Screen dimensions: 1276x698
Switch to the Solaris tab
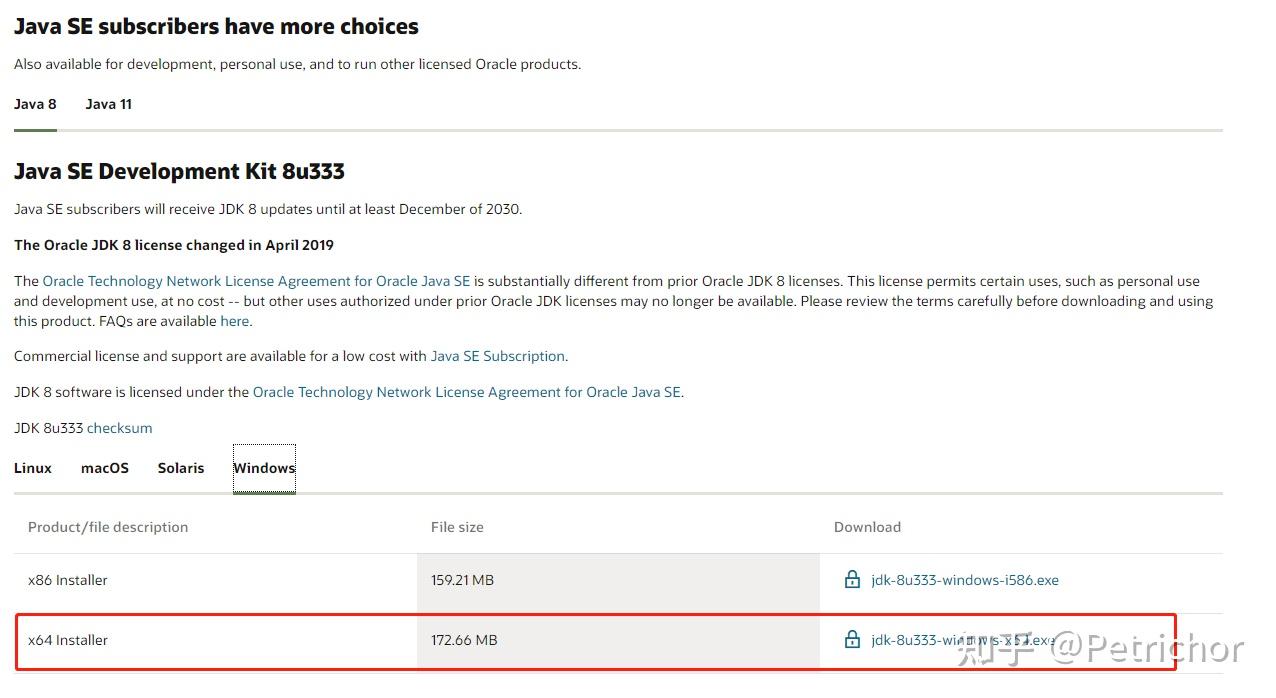click(181, 468)
